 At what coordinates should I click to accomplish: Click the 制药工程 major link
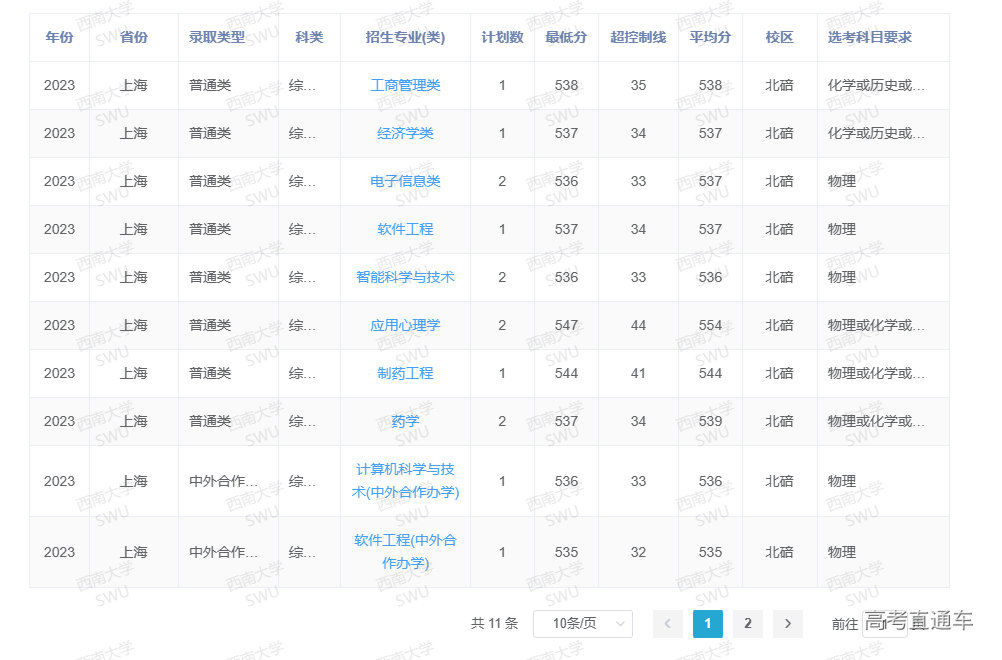405,374
